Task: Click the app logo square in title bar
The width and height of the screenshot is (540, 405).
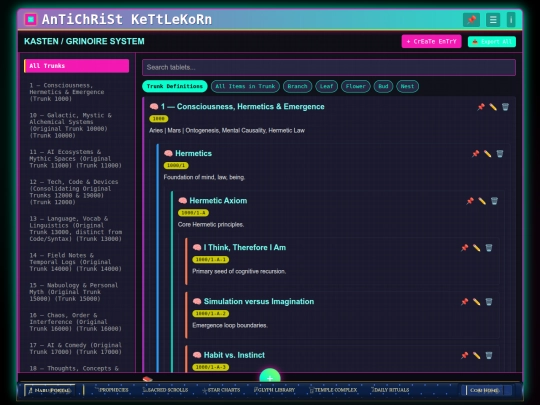Action: pos(31,19)
